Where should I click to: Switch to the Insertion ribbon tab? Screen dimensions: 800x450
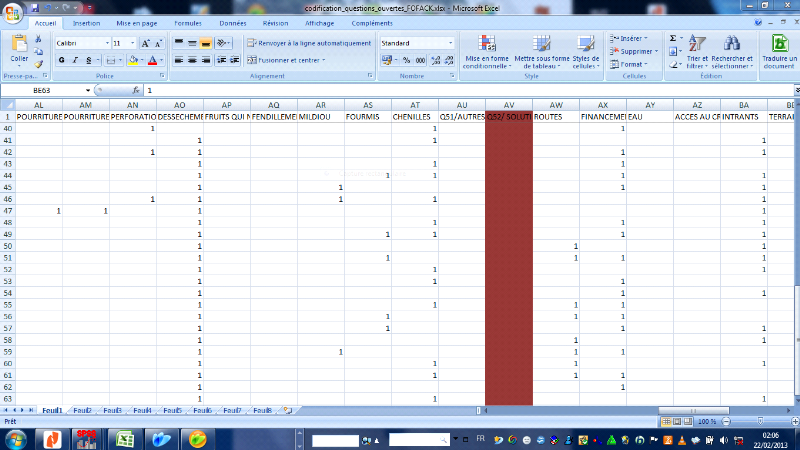(x=86, y=23)
